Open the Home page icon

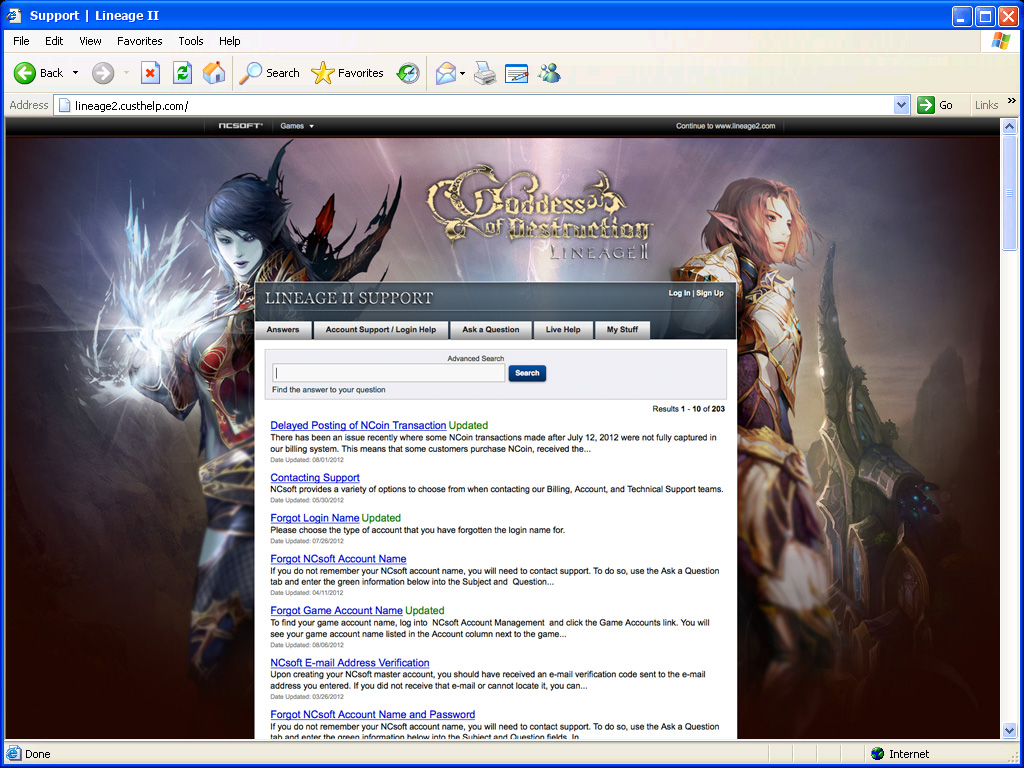213,73
